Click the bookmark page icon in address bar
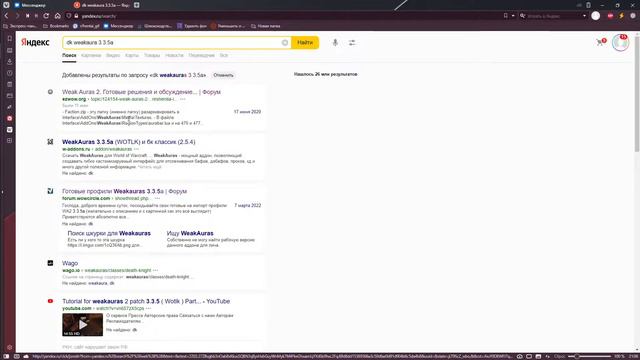The image size is (640, 360). click(x=506, y=16)
